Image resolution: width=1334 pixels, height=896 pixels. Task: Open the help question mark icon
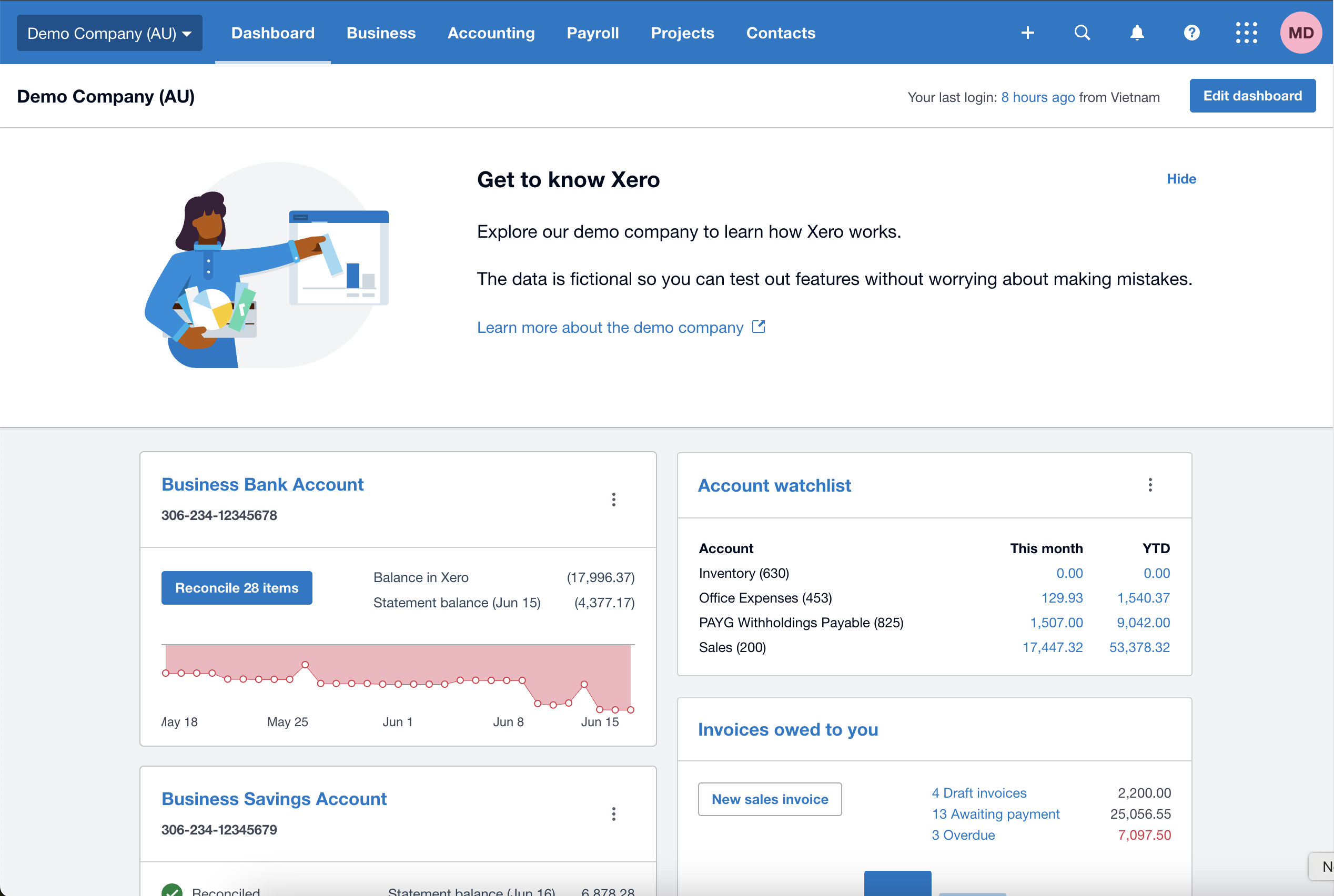coord(1191,33)
